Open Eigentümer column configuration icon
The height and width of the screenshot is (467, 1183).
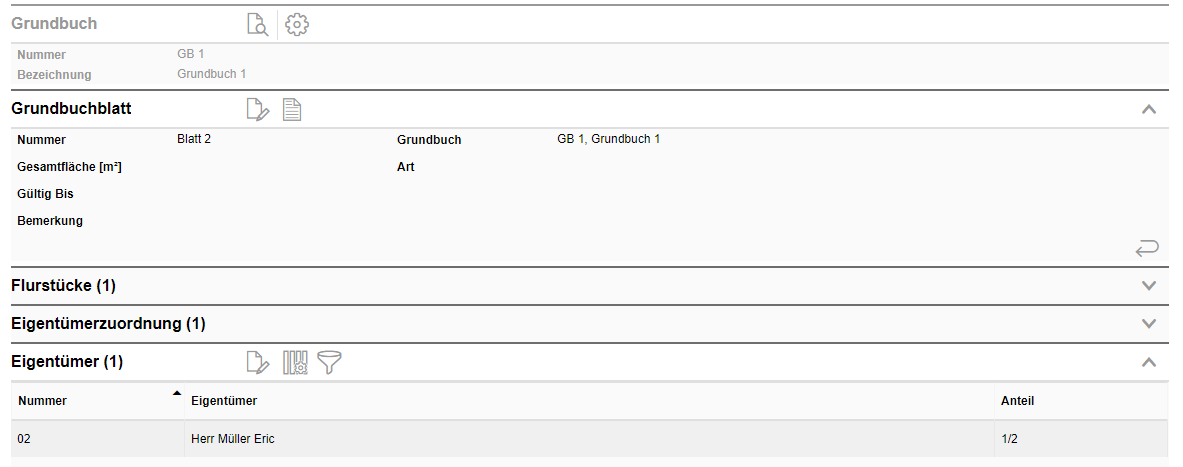(295, 363)
